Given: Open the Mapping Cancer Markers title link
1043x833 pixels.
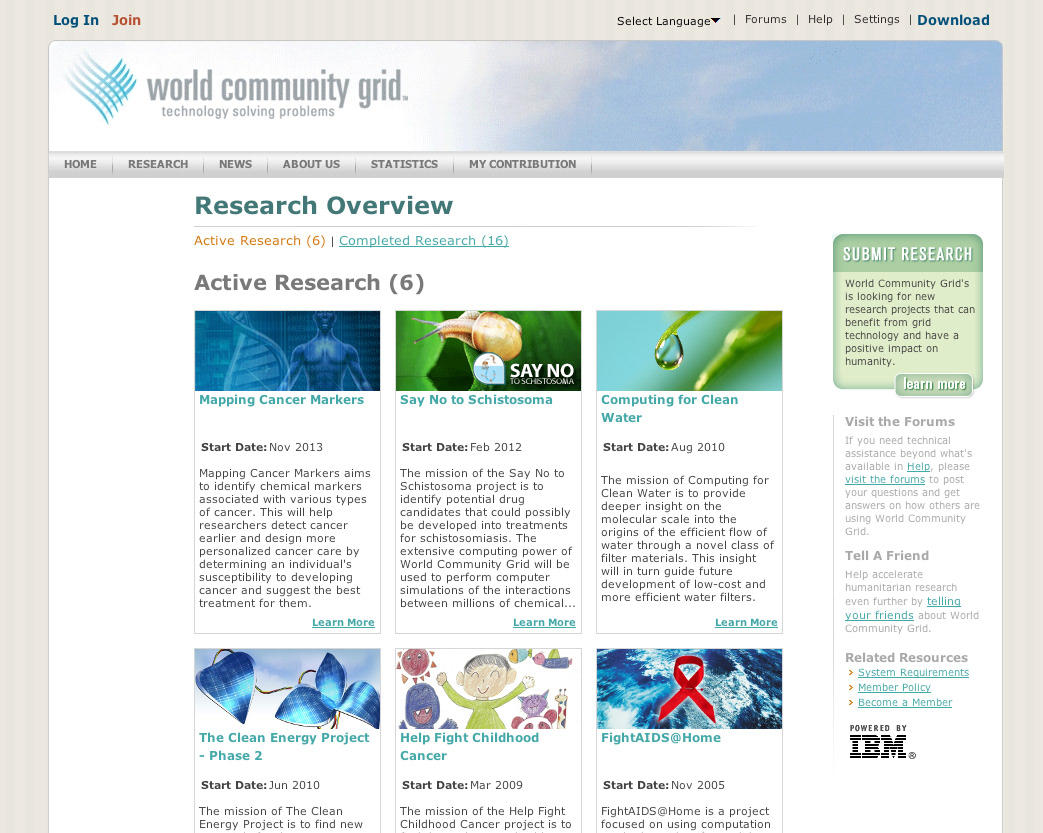Looking at the screenshot, I should point(281,400).
